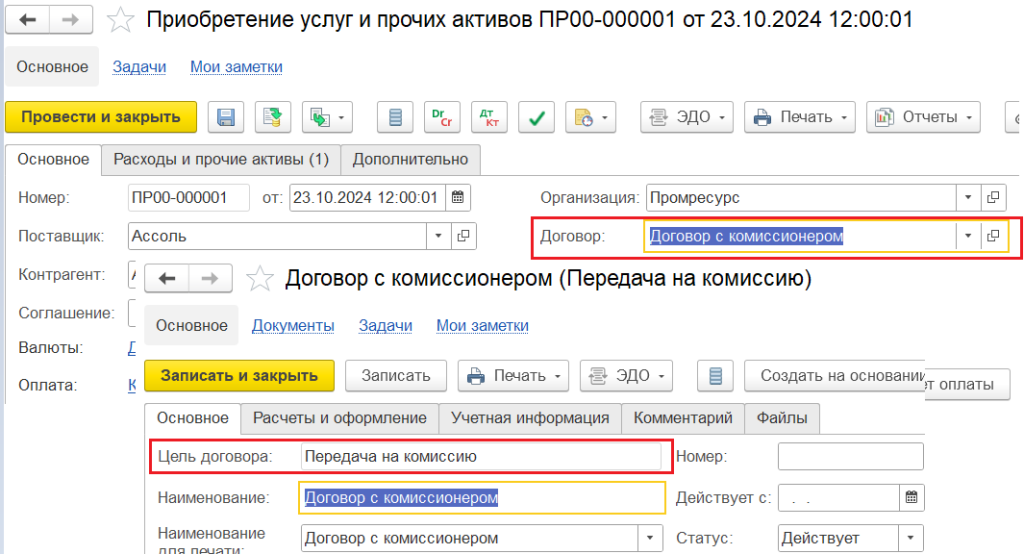Viewport: 1024px width, 554px height.
Task: Open the calendar for Действует с field
Action: tap(911, 497)
